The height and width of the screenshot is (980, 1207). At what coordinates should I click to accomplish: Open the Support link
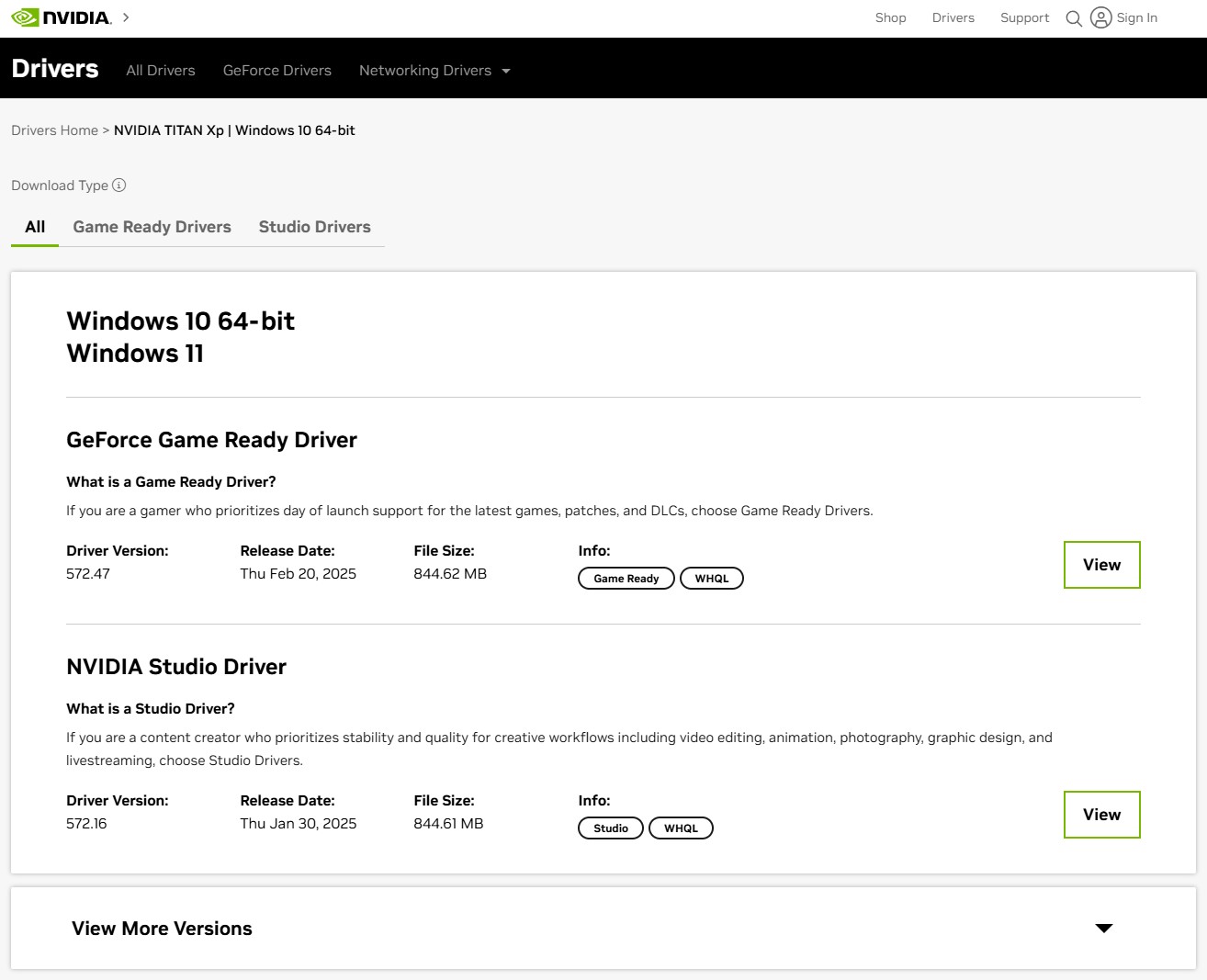pos(1024,17)
